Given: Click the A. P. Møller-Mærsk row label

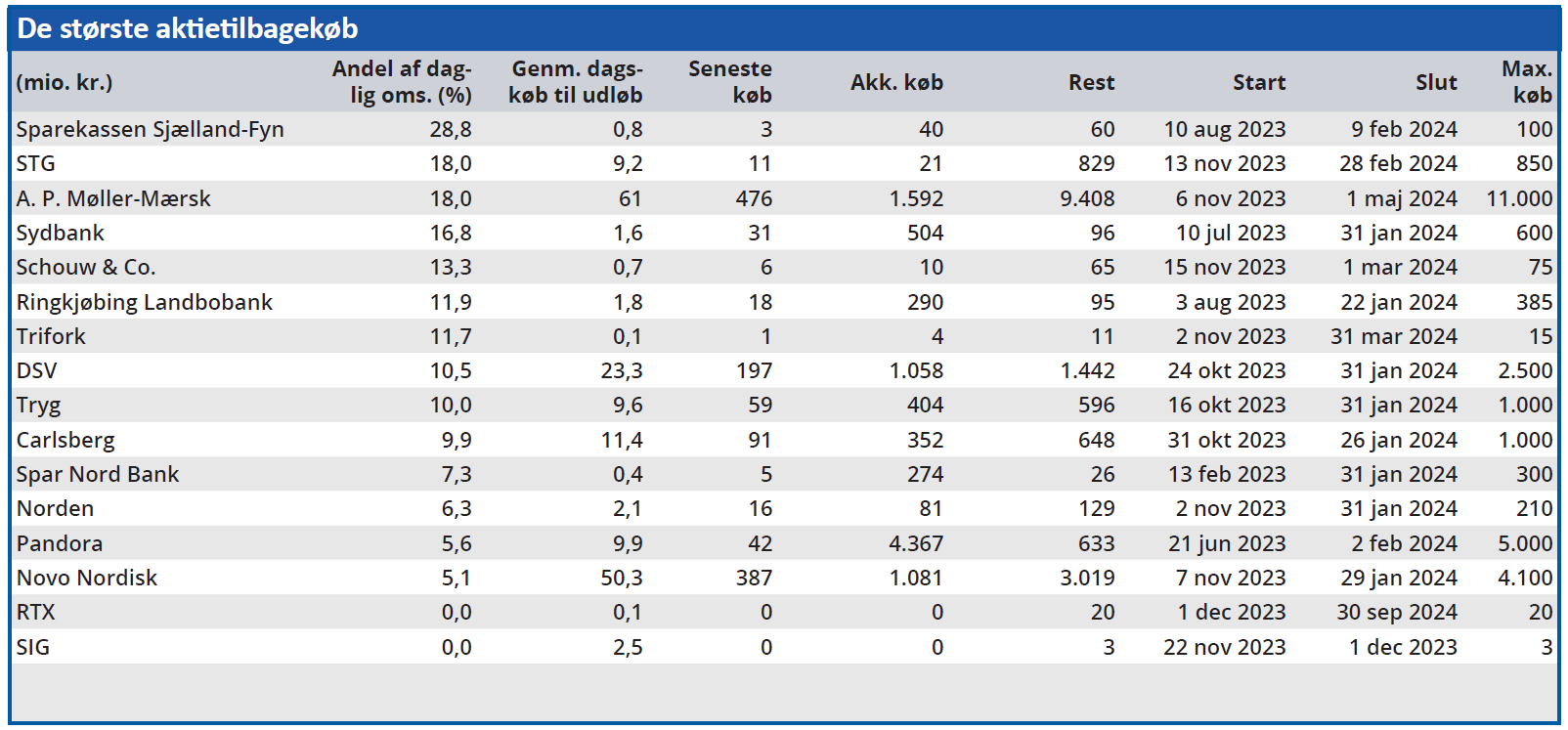Looking at the screenshot, I should point(113,198).
